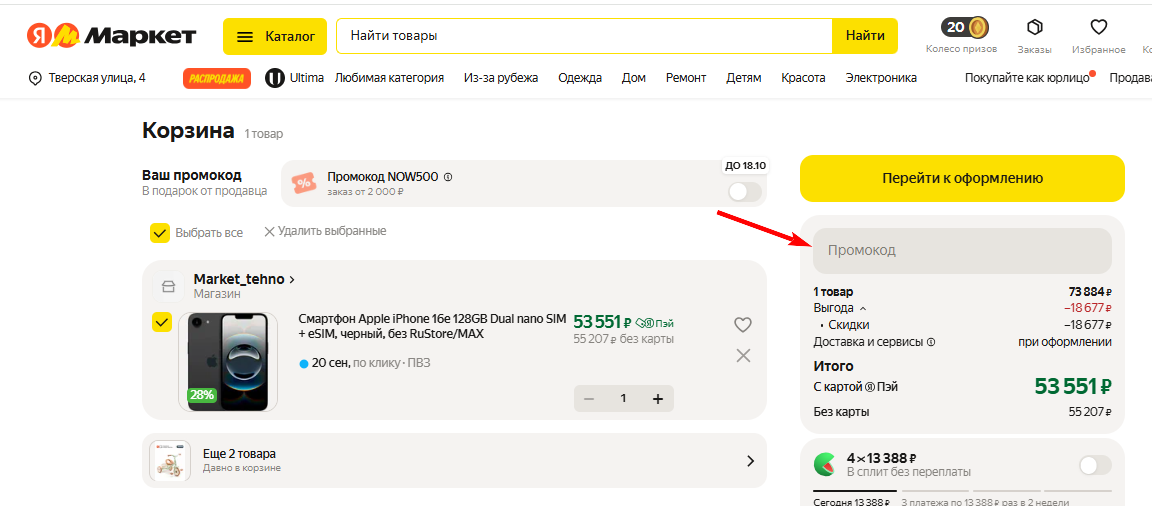
Task: Click info icon next to Промокод NOW500
Action: click(448, 177)
